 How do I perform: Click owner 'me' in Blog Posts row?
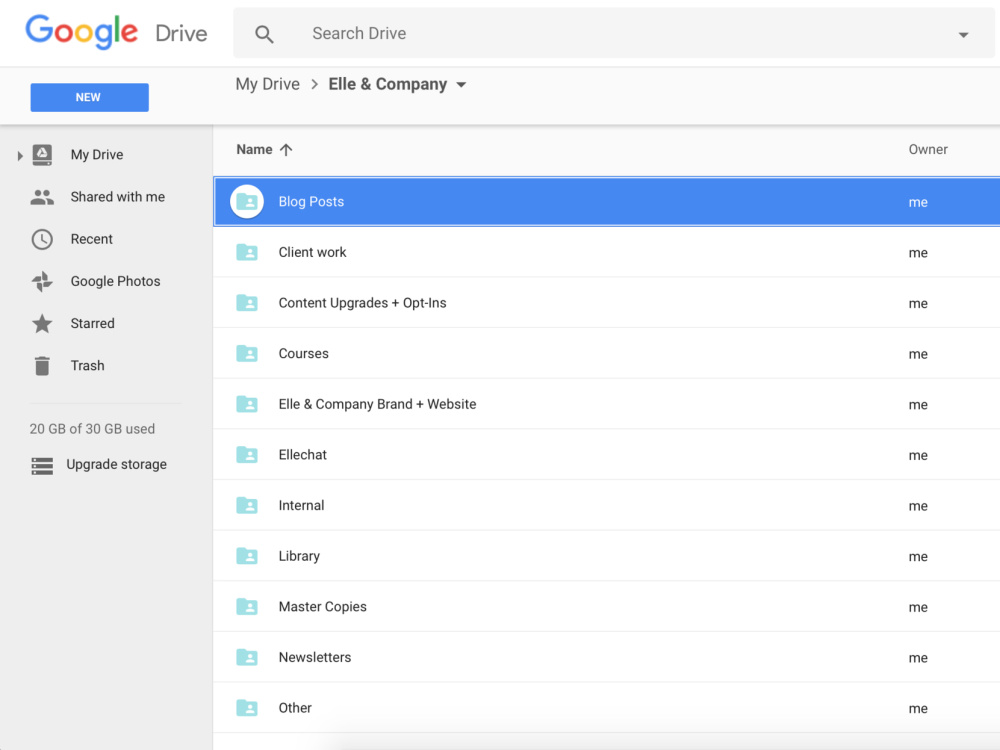[x=918, y=202]
